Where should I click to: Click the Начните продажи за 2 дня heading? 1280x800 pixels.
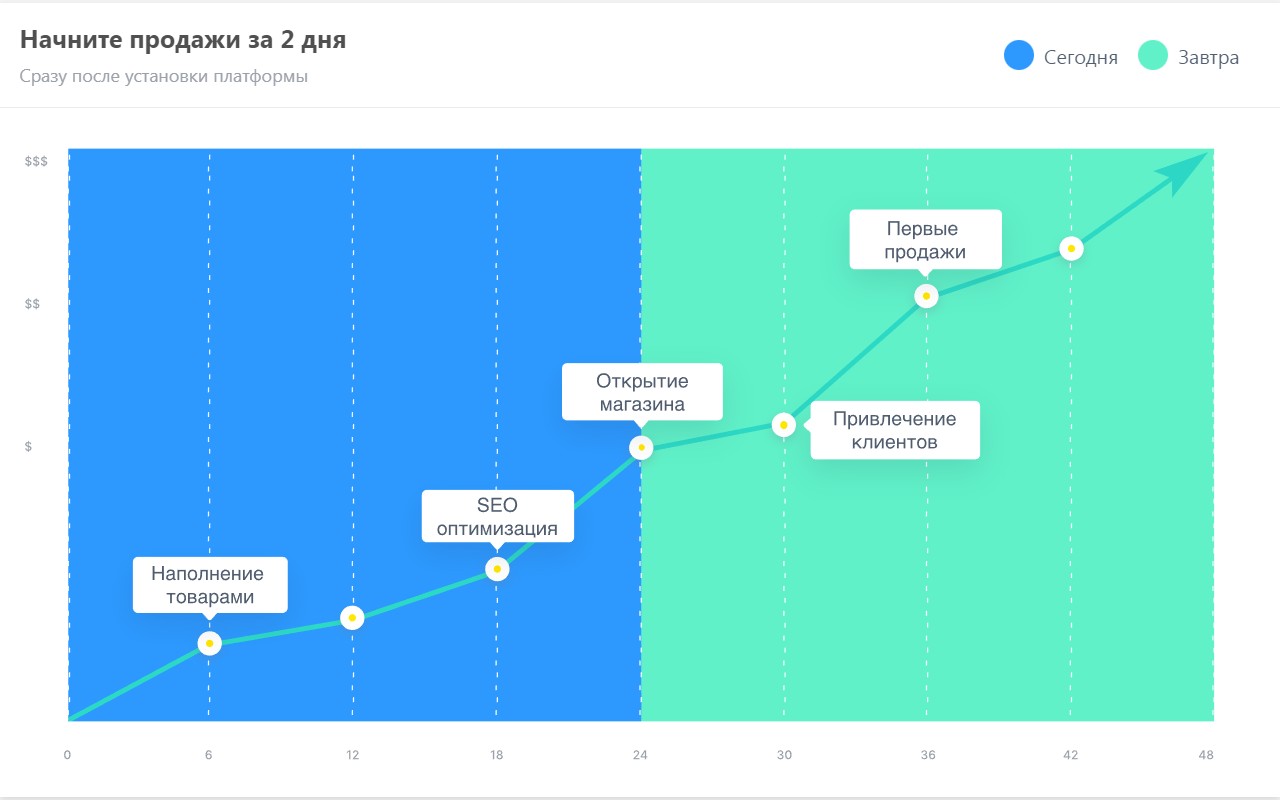[183, 41]
